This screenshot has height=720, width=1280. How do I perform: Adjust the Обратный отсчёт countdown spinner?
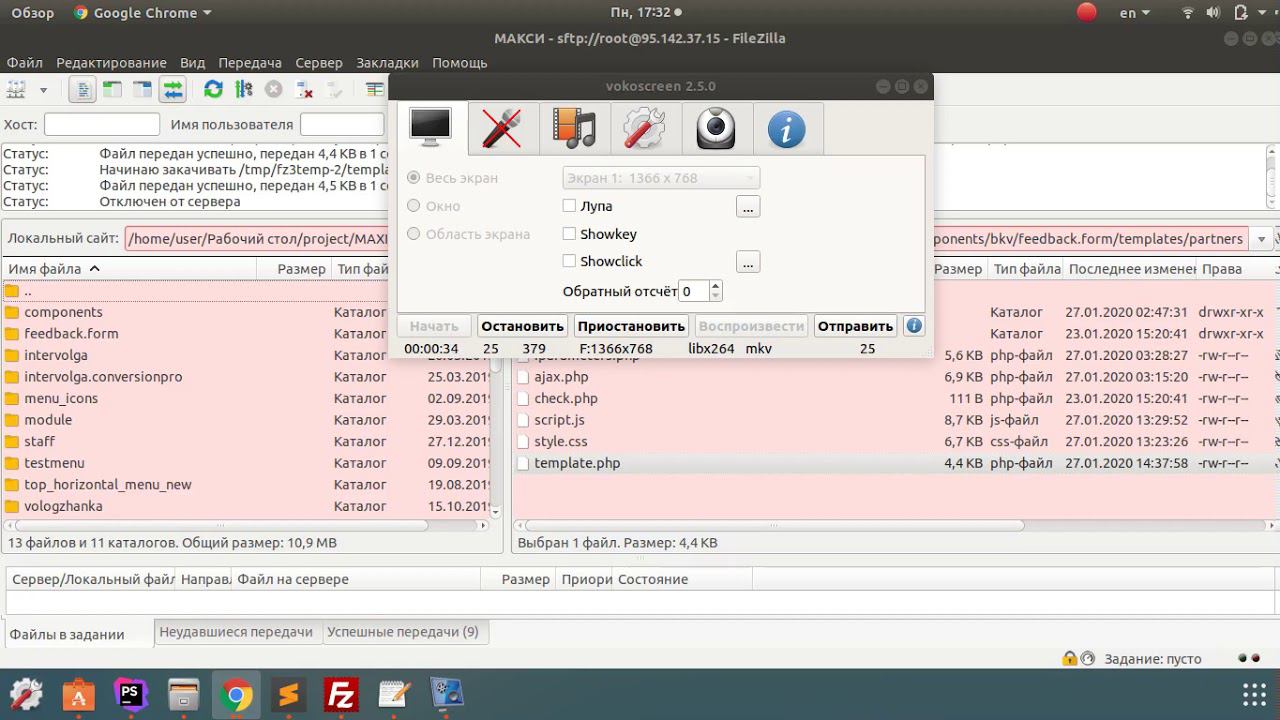coord(700,291)
